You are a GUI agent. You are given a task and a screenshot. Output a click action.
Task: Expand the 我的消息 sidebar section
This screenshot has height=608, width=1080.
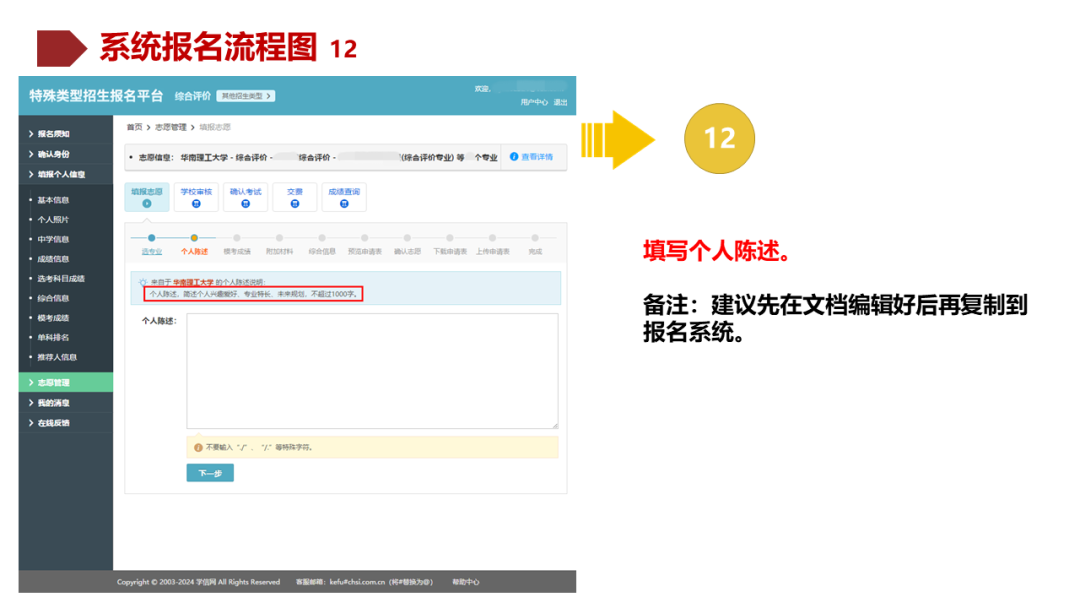tap(65, 403)
